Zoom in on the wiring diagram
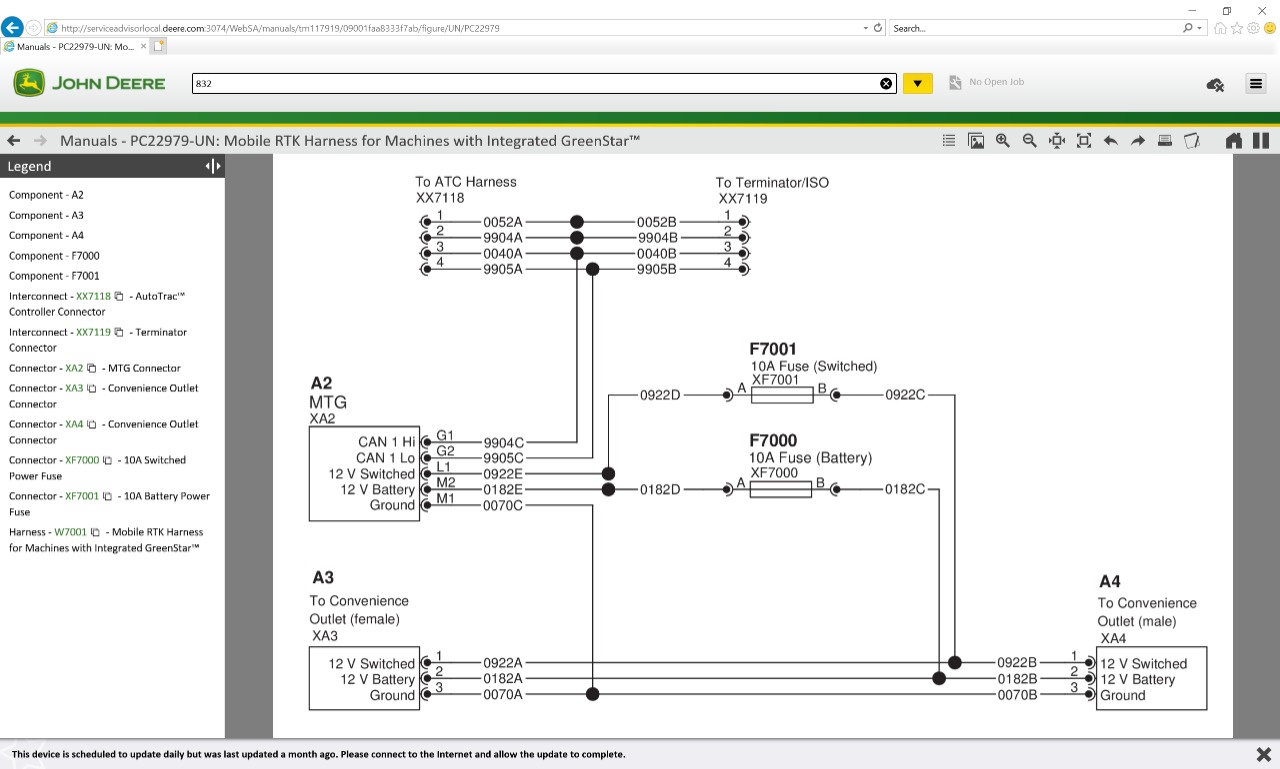Viewport: 1280px width, 769px height. tap(1002, 140)
